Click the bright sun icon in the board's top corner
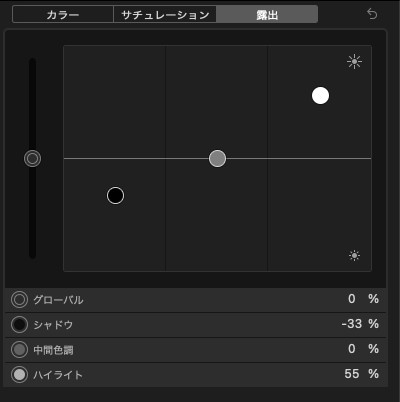This screenshot has height=402, width=400. pos(354,62)
